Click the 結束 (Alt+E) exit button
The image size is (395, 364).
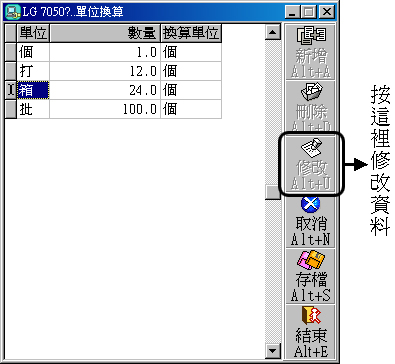310,331
